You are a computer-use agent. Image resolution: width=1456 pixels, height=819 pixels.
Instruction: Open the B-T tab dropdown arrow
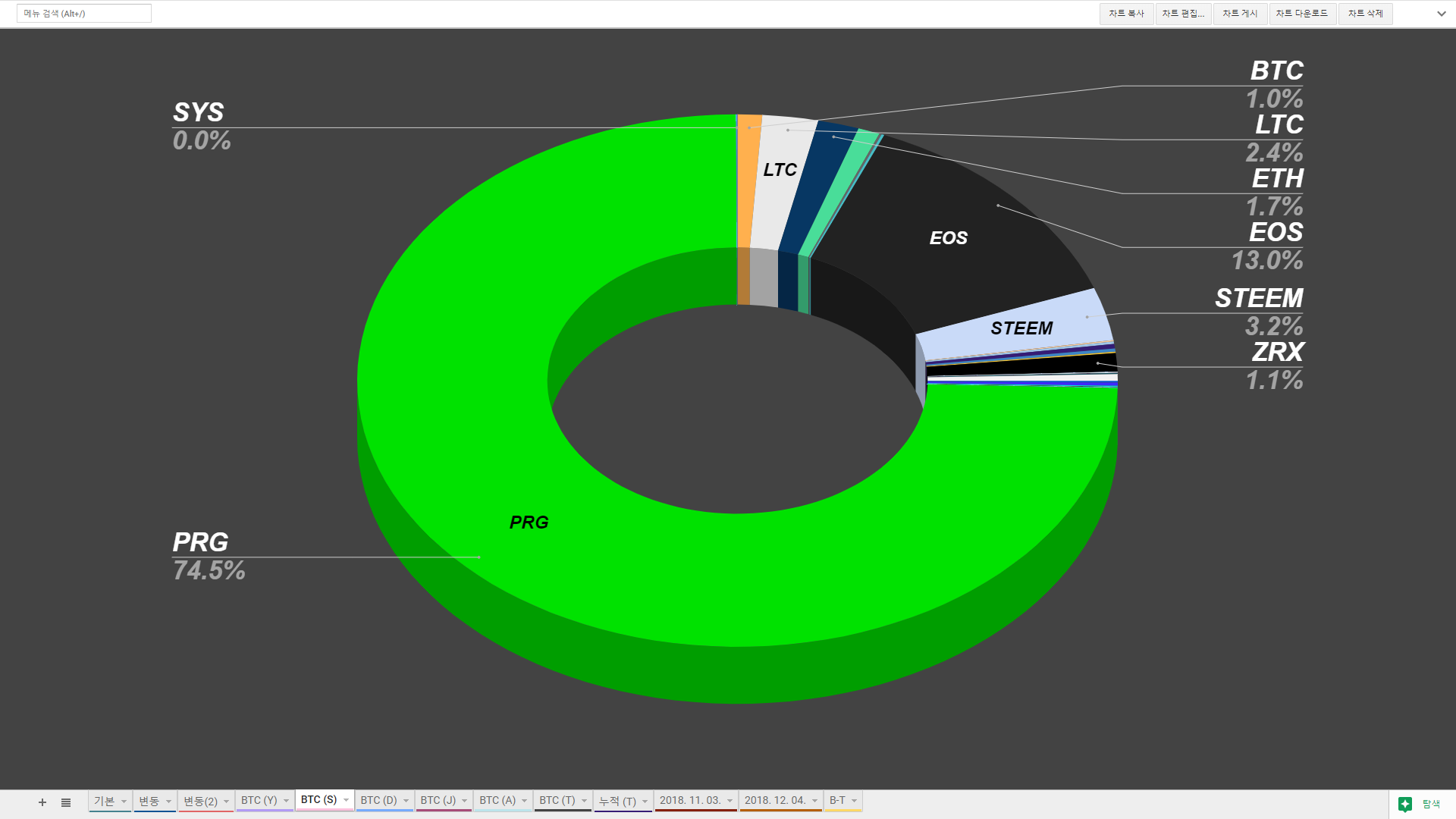(854, 801)
